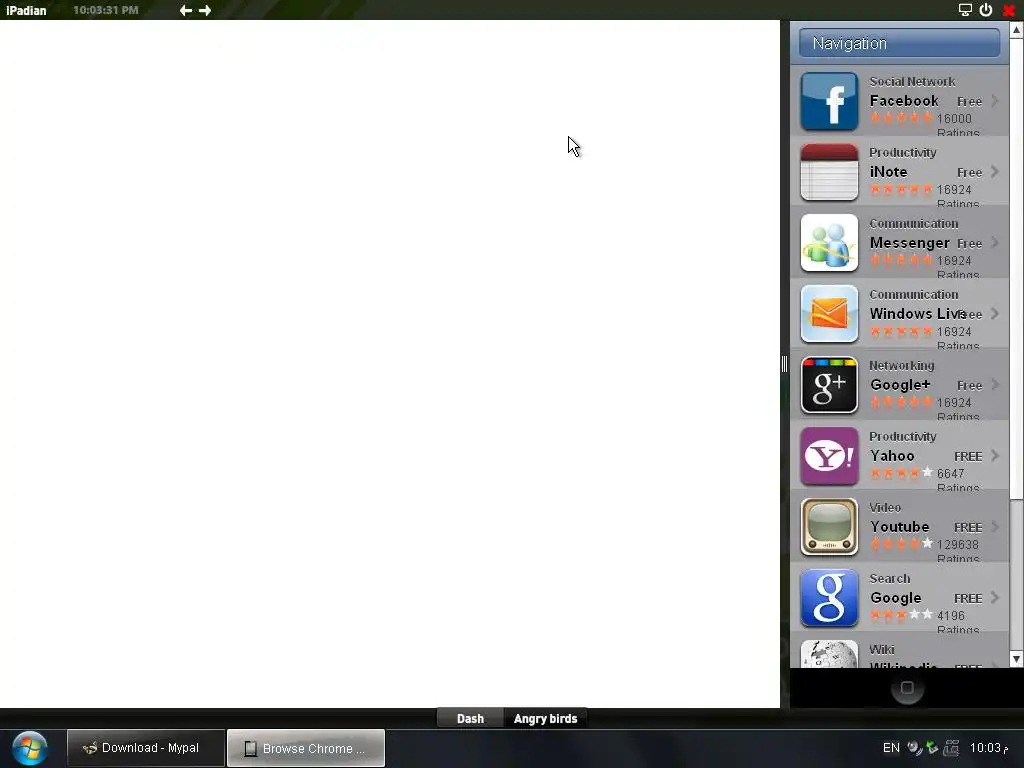Click the Google star rating
Image resolution: width=1024 pixels, height=768 pixels.
(x=901, y=615)
